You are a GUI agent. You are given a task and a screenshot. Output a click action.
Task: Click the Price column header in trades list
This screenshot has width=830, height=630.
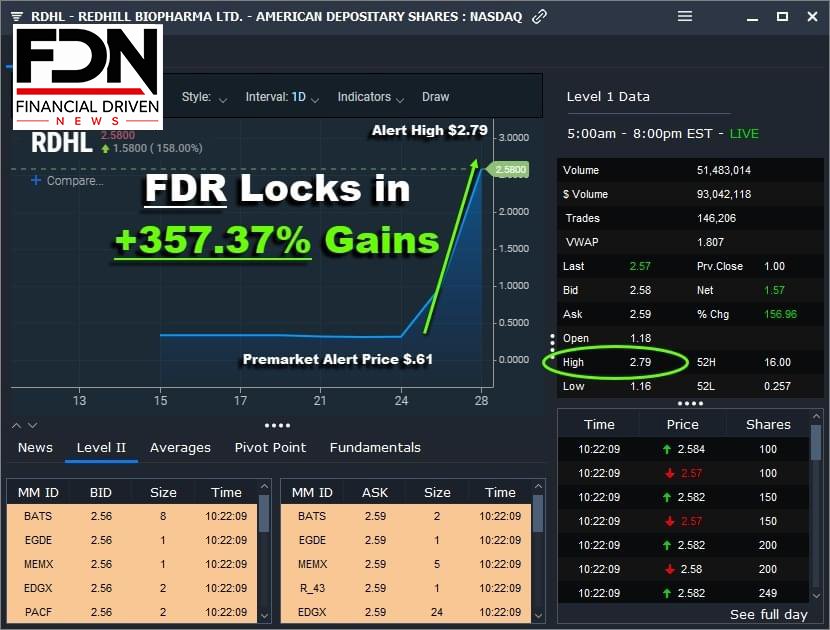[x=682, y=425]
